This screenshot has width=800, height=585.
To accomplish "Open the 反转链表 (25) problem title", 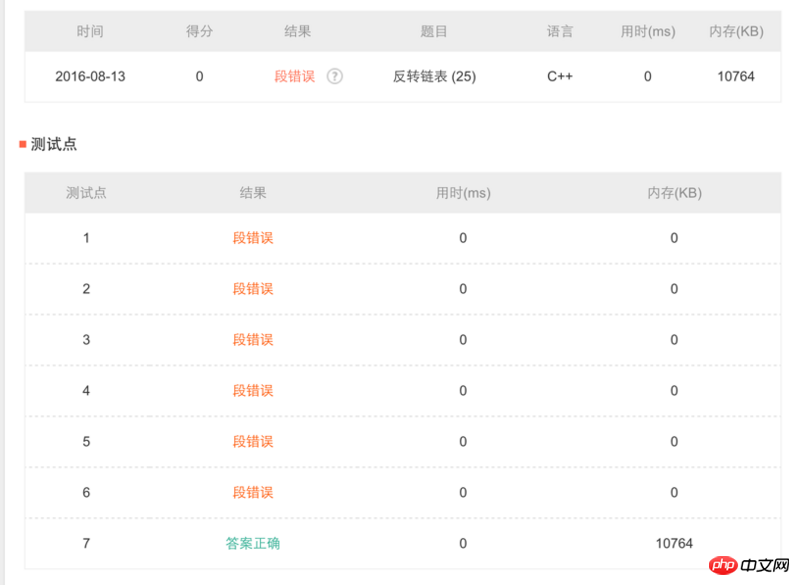I will point(434,77).
